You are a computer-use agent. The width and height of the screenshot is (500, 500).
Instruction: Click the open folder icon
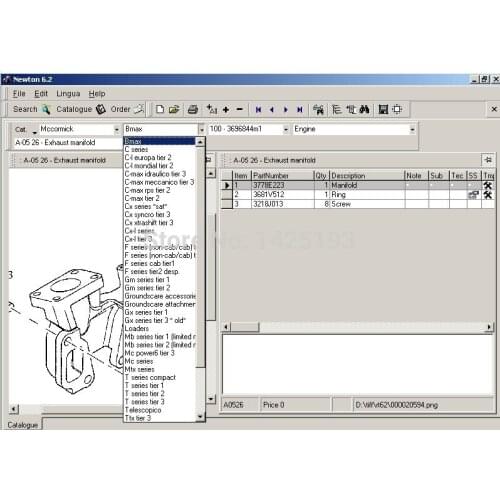174,109
